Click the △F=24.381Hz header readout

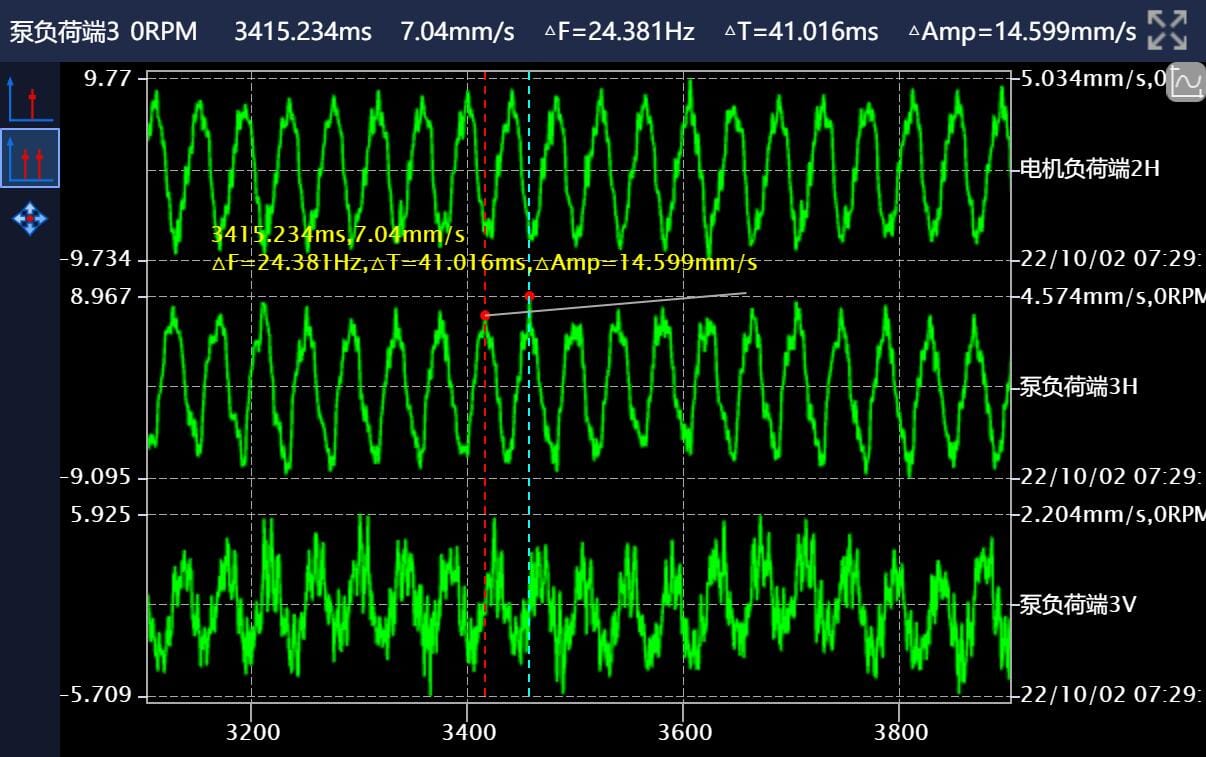tap(619, 32)
